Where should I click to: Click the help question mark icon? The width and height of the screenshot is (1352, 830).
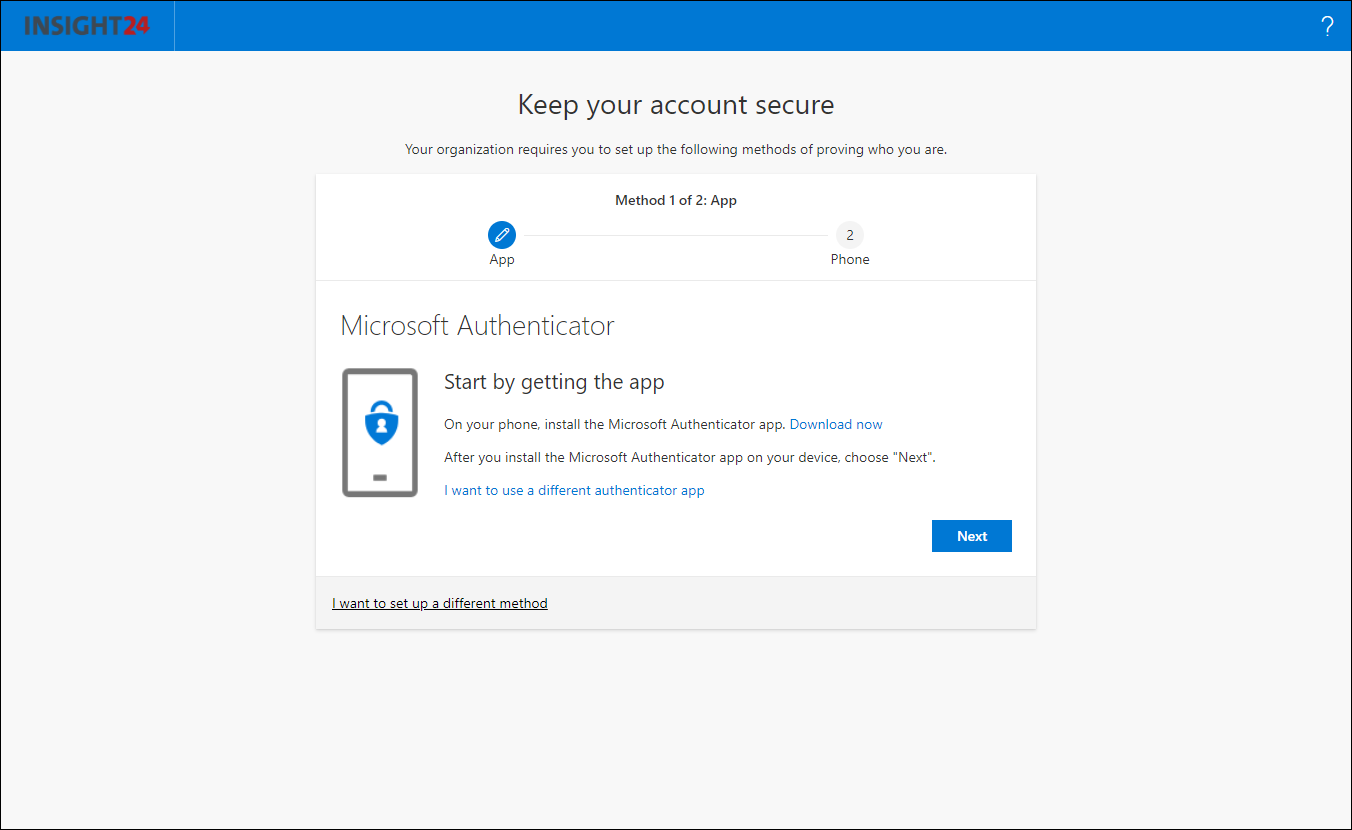pyautogui.click(x=1327, y=26)
